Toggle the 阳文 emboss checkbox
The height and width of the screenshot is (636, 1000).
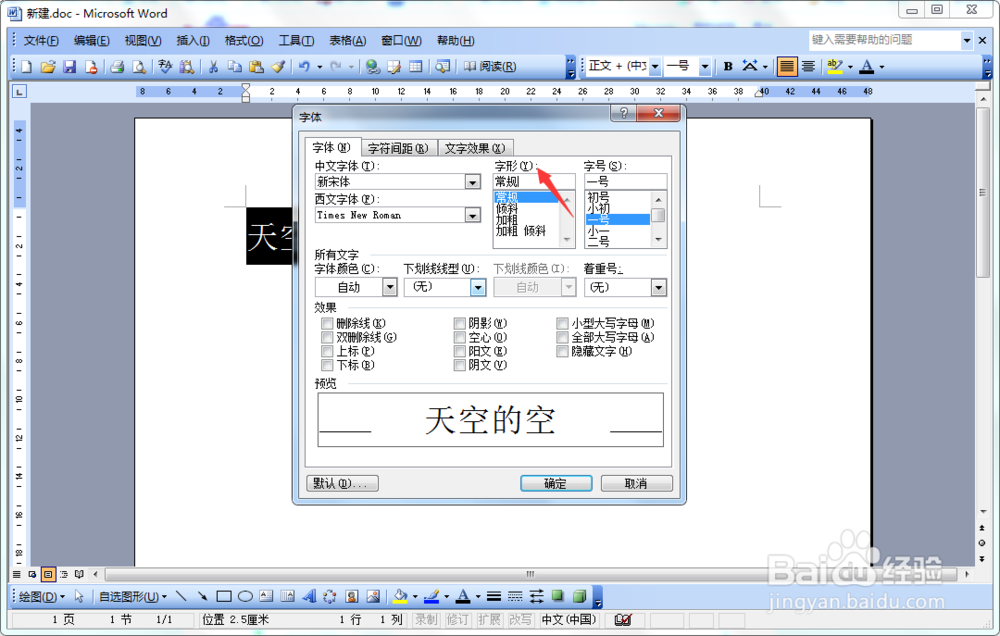pos(460,351)
